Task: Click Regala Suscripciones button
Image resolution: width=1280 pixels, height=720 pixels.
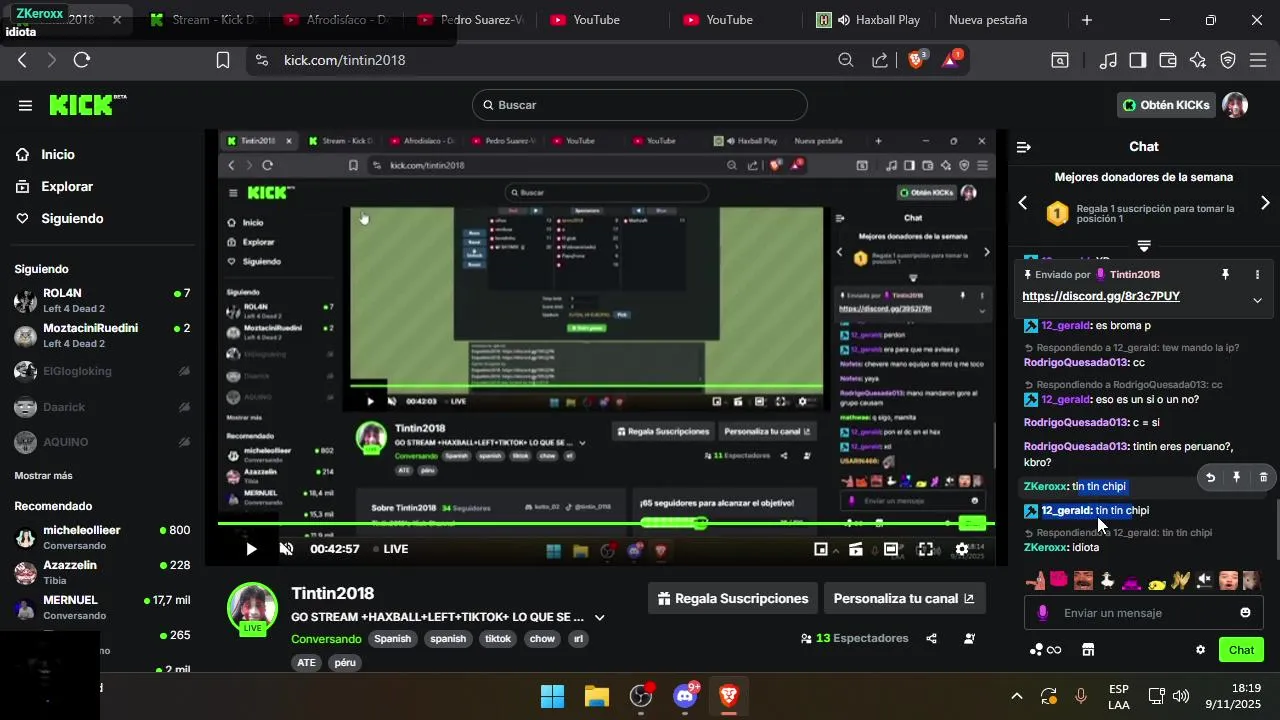Action: [x=733, y=599]
